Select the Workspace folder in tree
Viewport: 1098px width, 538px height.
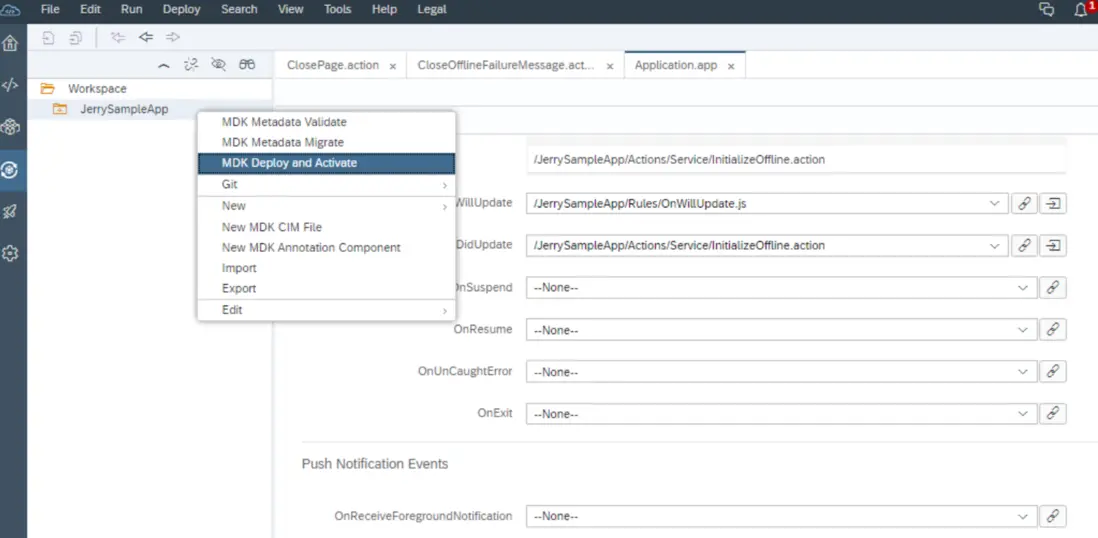pos(97,89)
